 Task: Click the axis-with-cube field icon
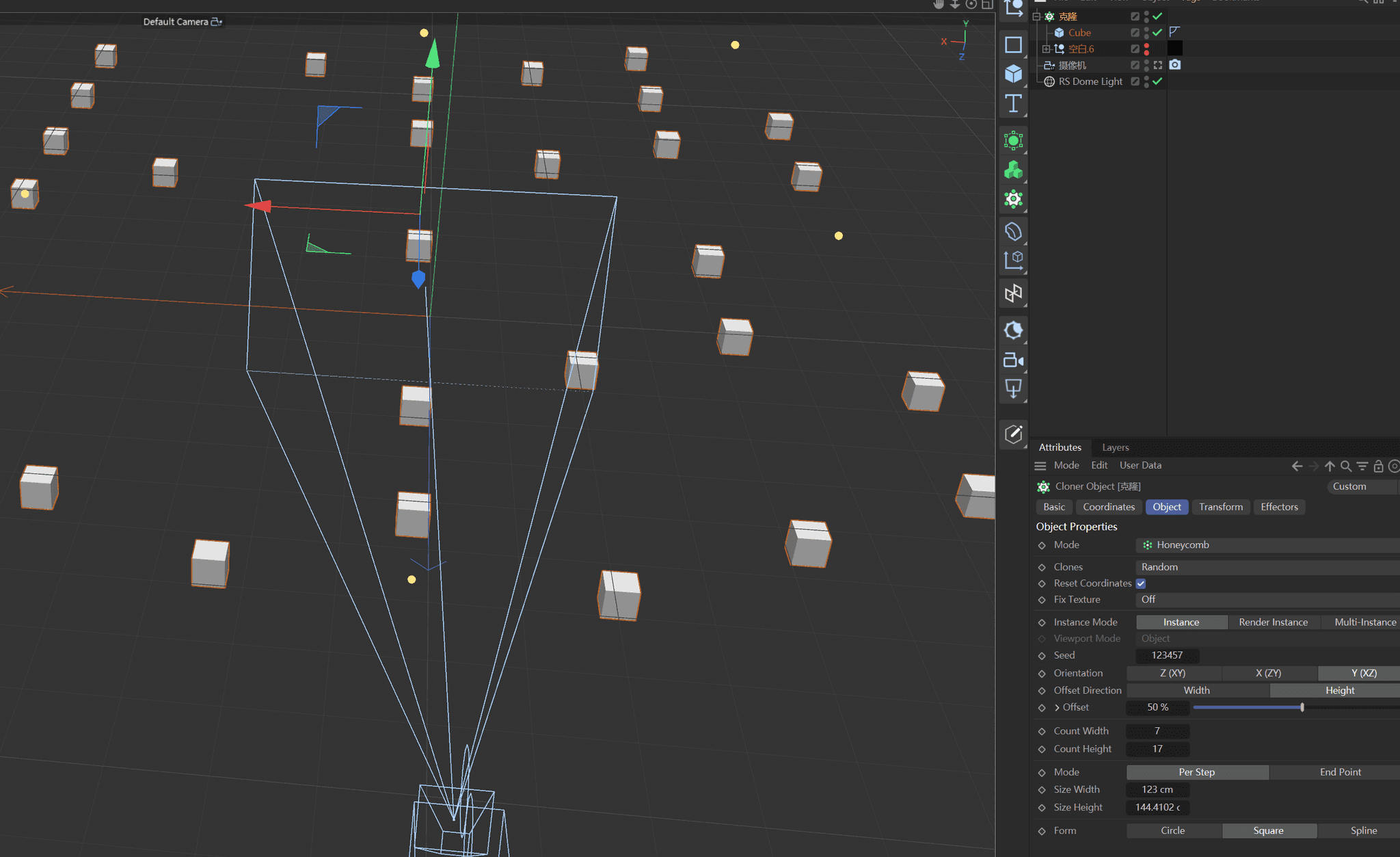(x=1013, y=261)
